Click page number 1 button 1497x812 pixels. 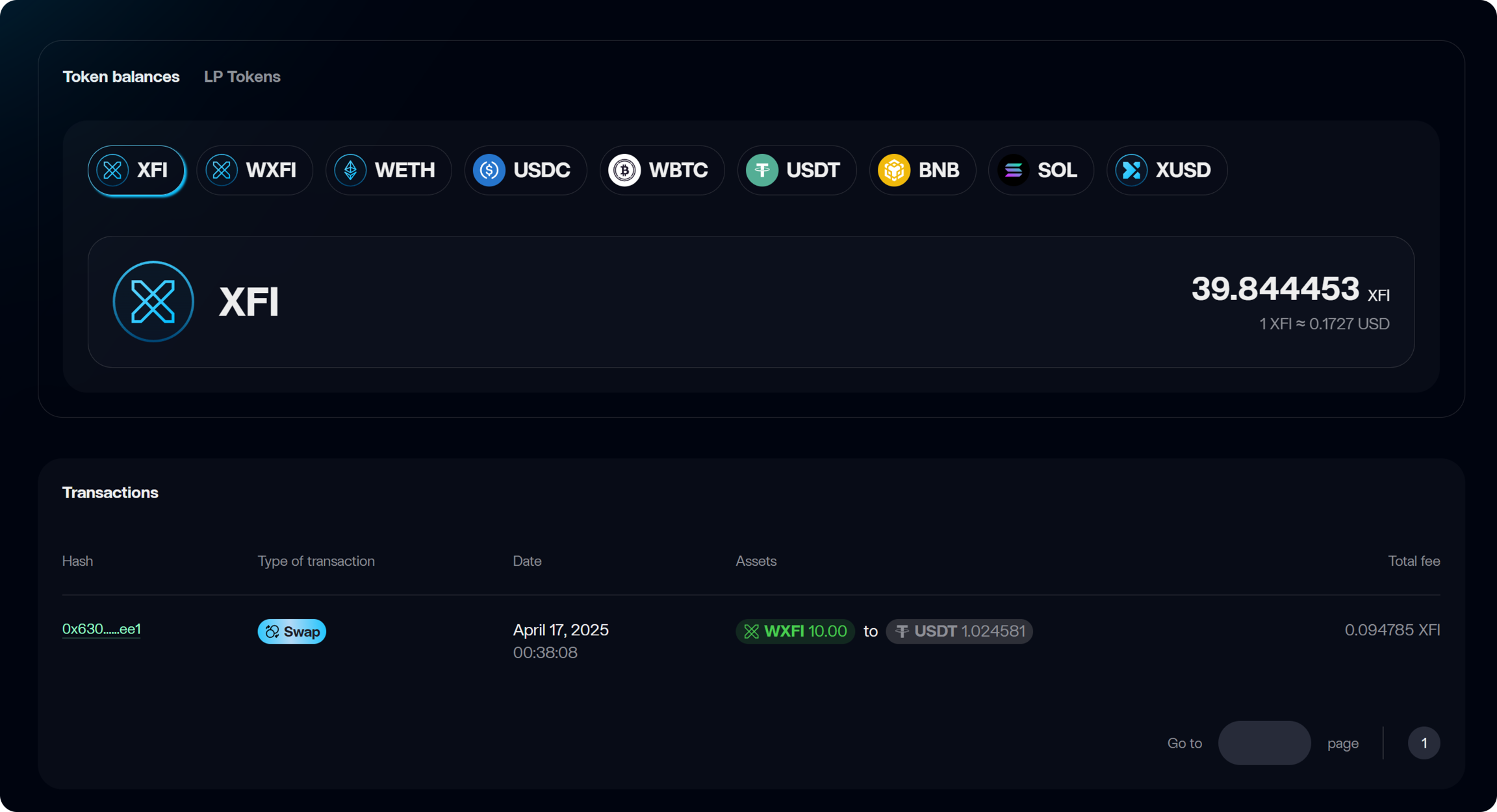(1424, 743)
